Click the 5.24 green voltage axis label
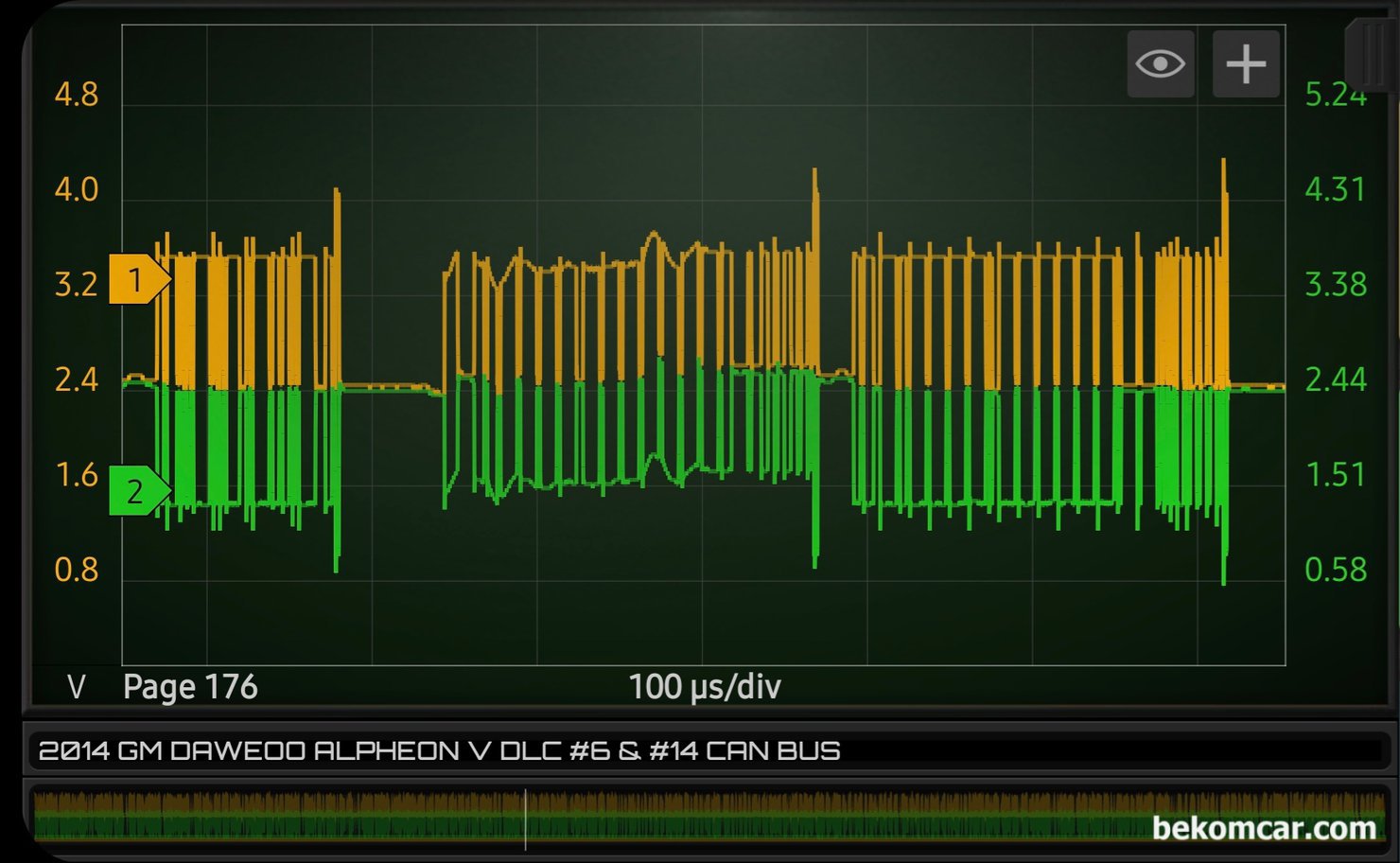This screenshot has height=863, width=1400. pos(1335,95)
